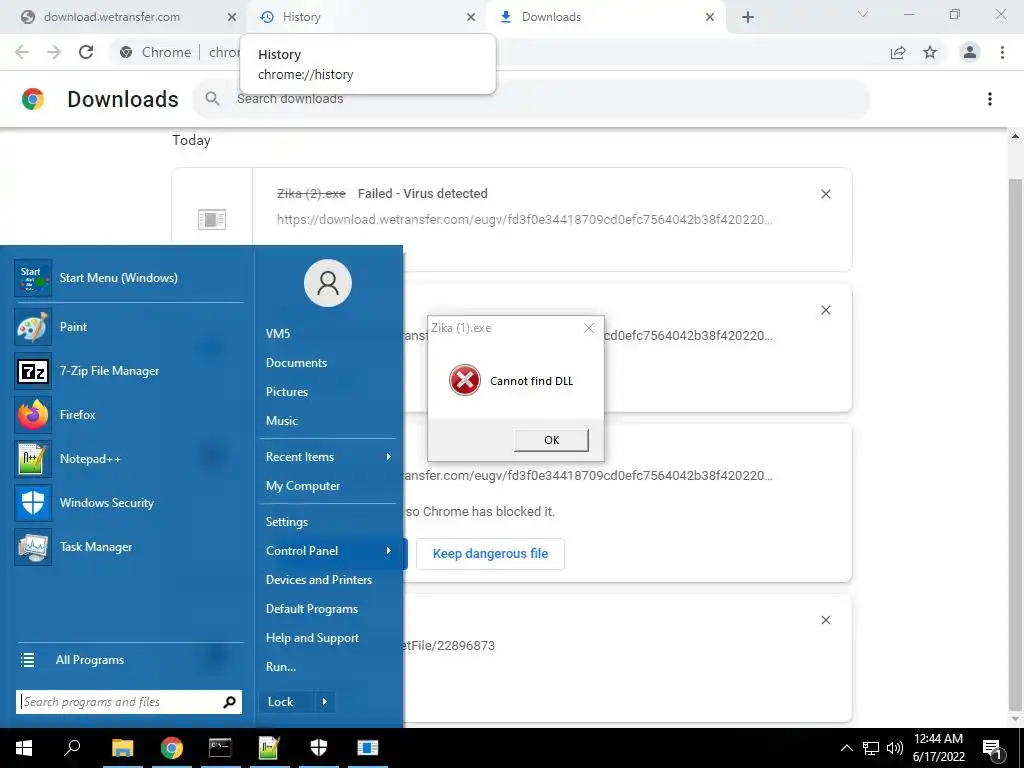1024x768 pixels.
Task: Open Default Programs
Action: point(312,609)
